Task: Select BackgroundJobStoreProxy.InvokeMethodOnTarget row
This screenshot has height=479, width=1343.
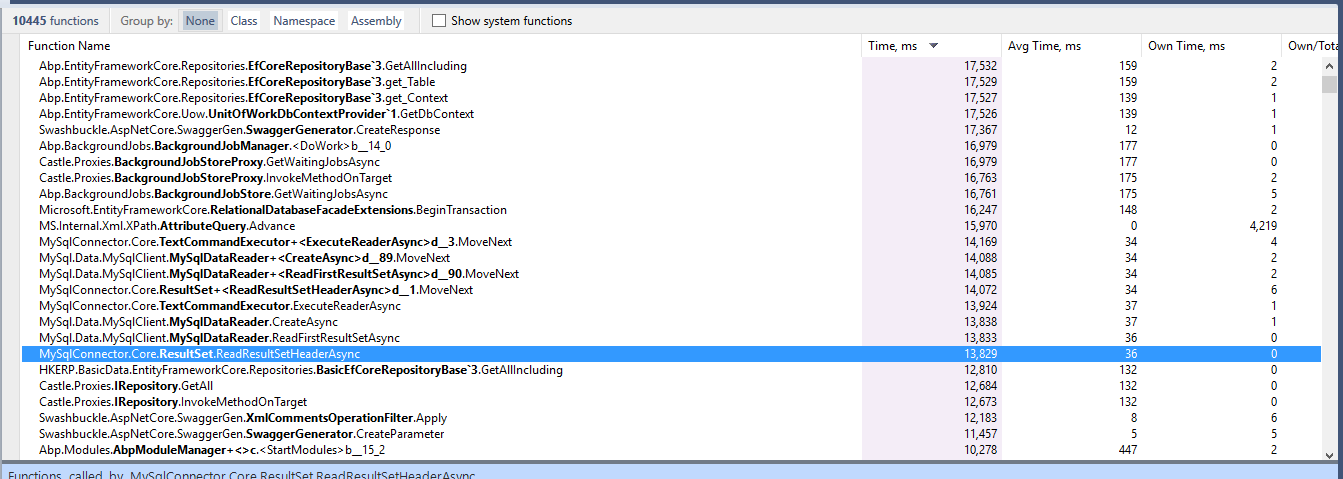Action: pos(671,178)
